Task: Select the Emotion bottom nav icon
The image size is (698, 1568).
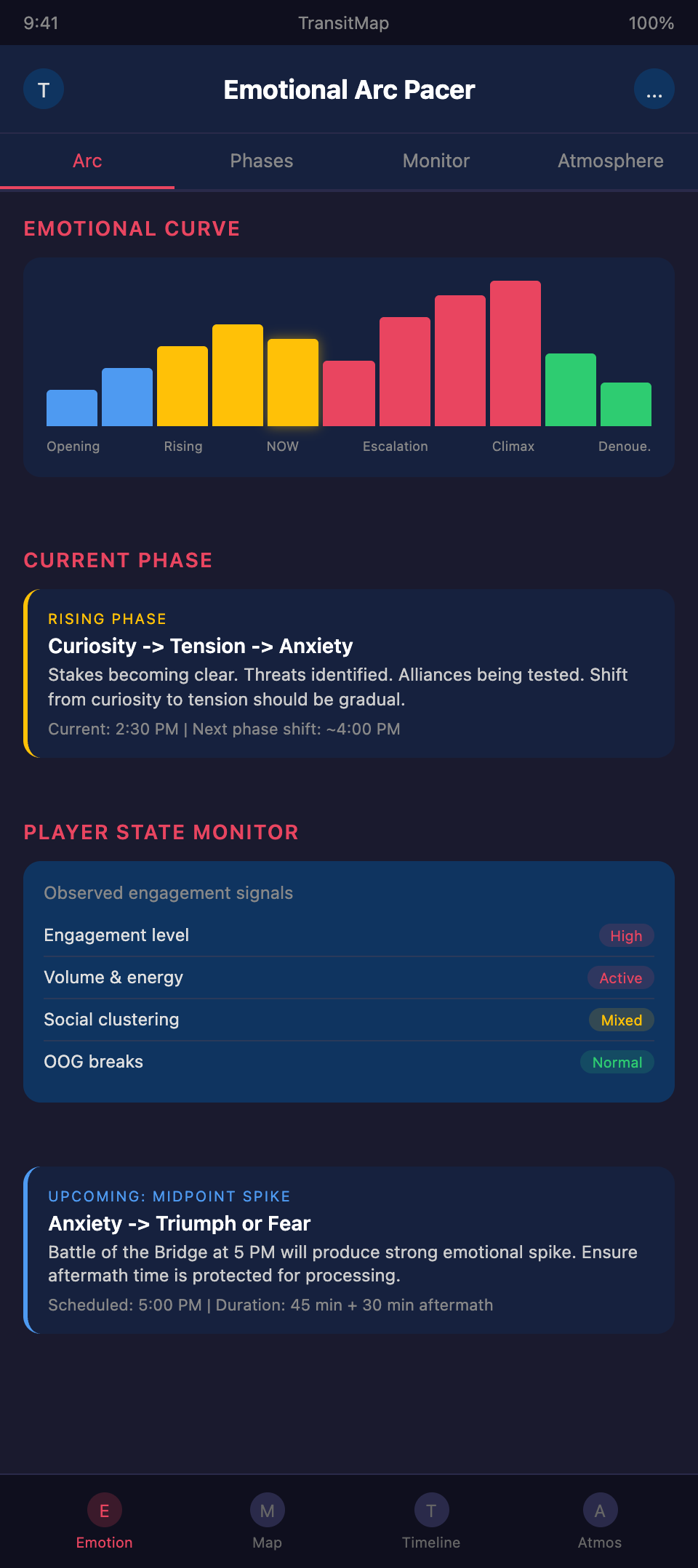Action: [x=105, y=1511]
